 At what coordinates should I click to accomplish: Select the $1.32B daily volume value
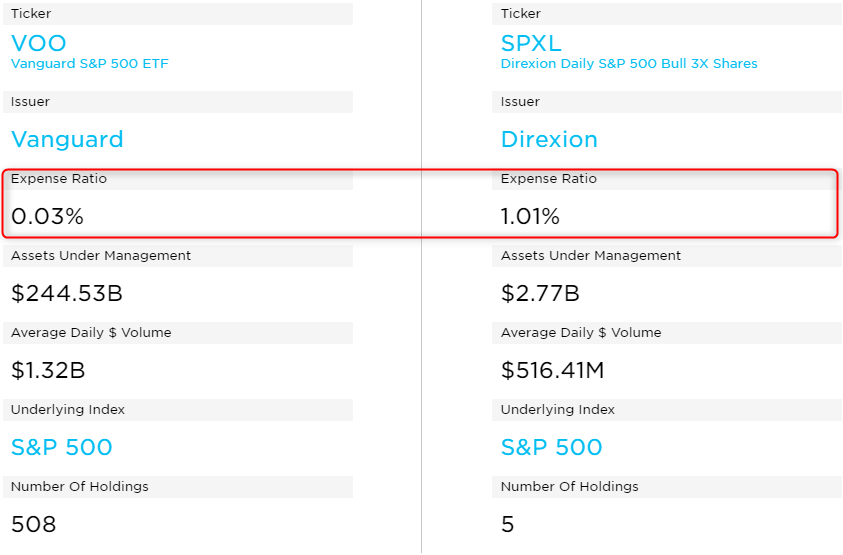48,370
